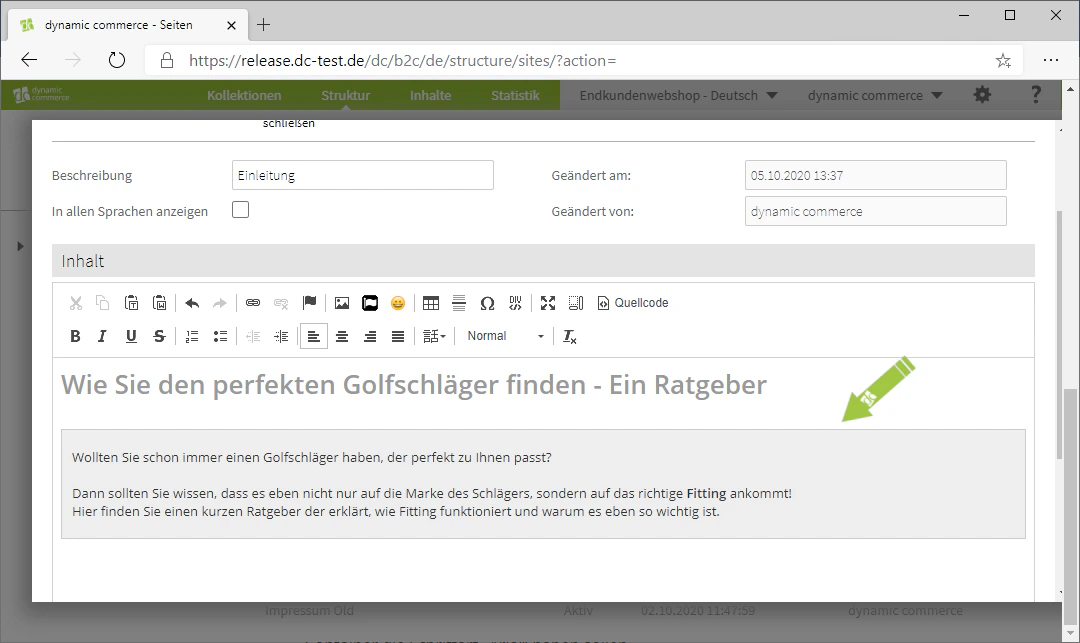Click the Beschreibung input field

(363, 175)
